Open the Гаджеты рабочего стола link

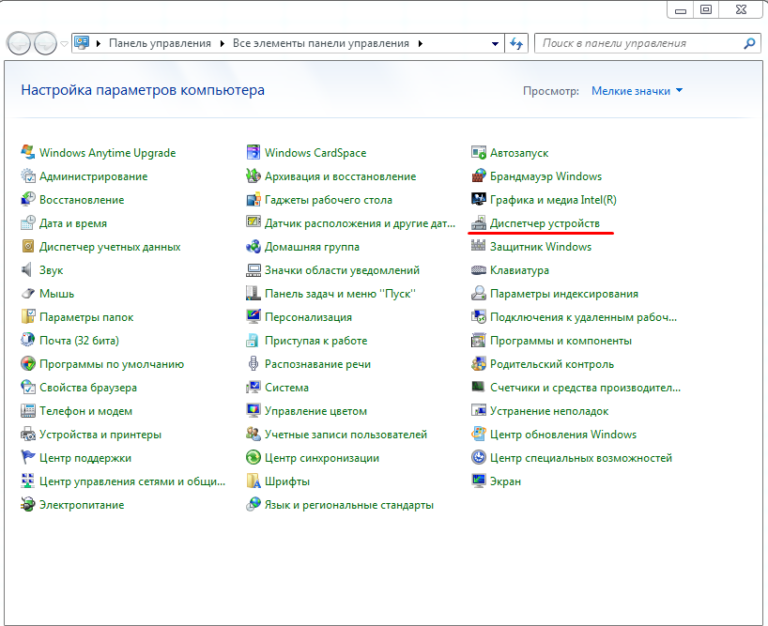point(328,200)
